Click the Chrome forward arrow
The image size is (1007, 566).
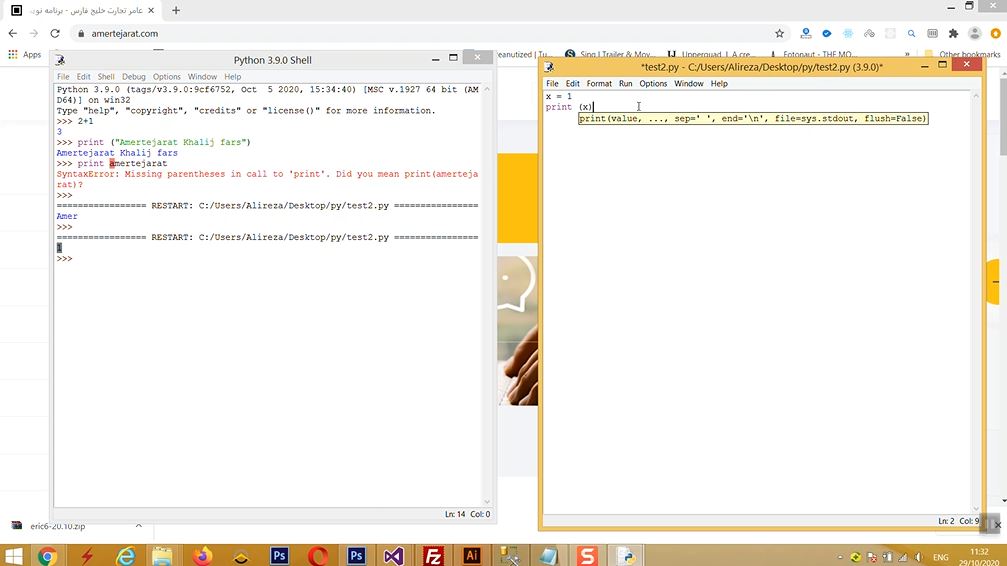coord(33,33)
